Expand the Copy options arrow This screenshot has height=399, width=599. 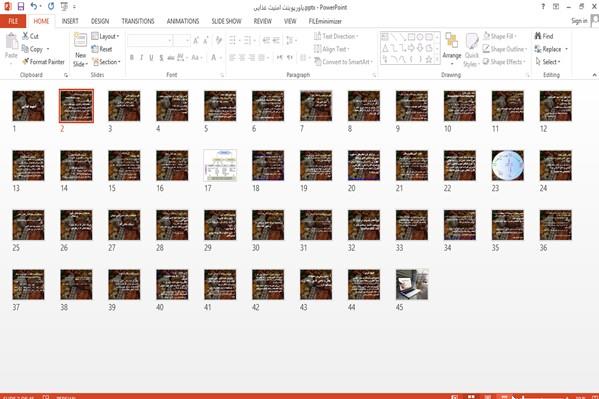48,49
